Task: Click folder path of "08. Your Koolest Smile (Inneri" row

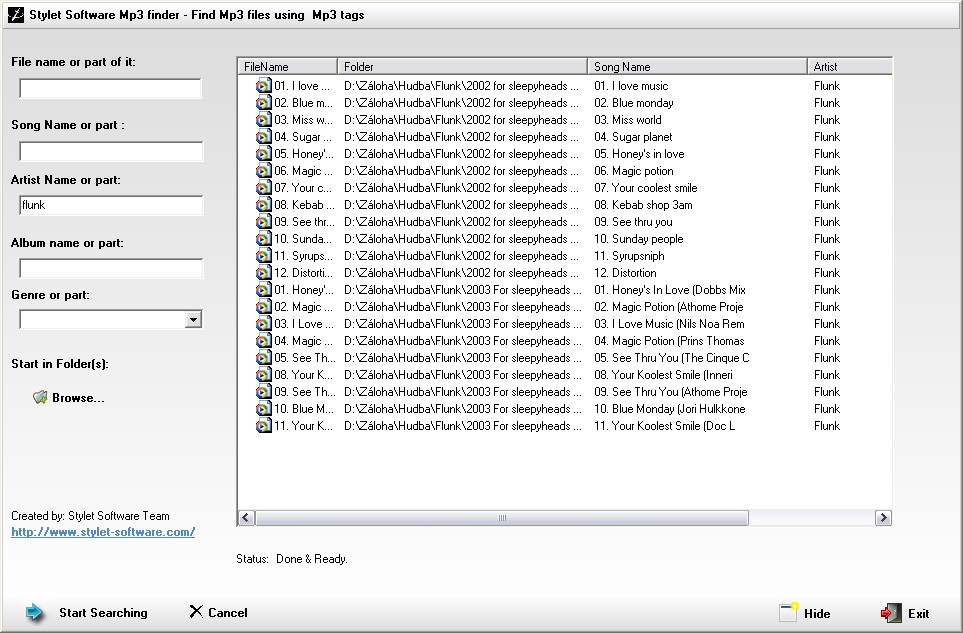Action: point(462,375)
